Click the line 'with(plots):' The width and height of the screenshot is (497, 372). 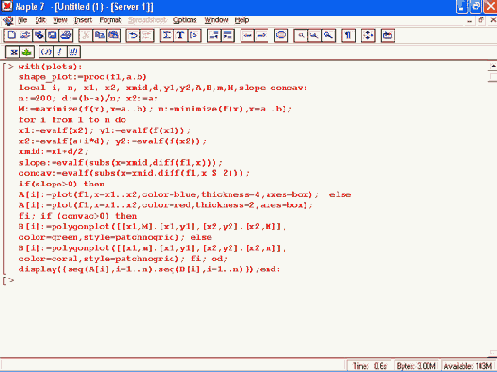[x=50, y=66]
